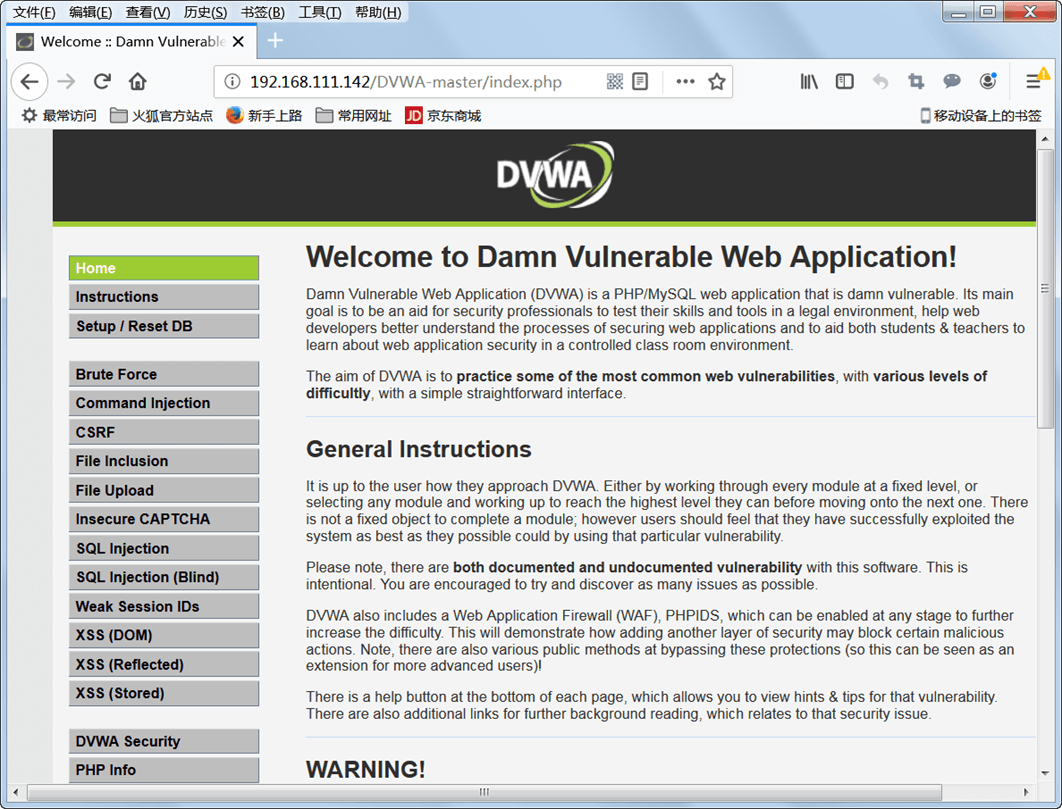Open the Firefox hamburger menu
This screenshot has width=1062, height=809.
(x=1035, y=81)
